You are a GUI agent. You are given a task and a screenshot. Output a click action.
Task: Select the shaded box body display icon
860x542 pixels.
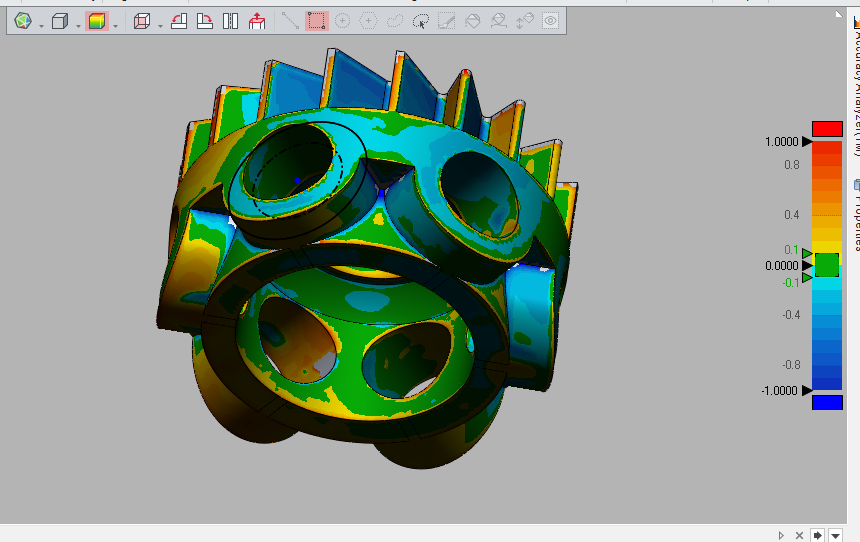(x=60, y=21)
